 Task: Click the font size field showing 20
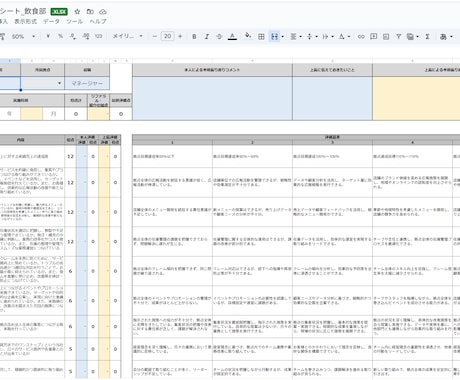pos(167,36)
